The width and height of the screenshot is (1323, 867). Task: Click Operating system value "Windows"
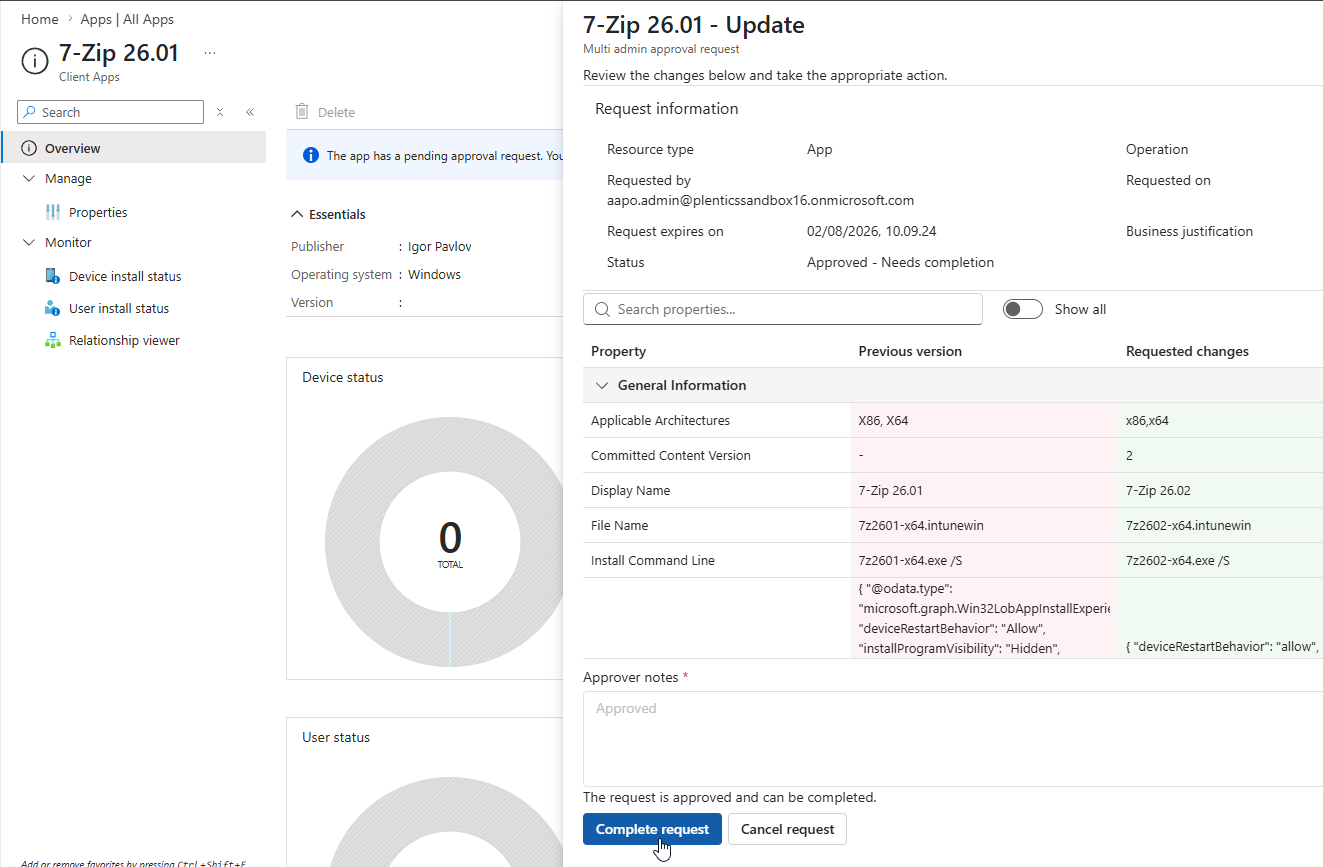[434, 274]
